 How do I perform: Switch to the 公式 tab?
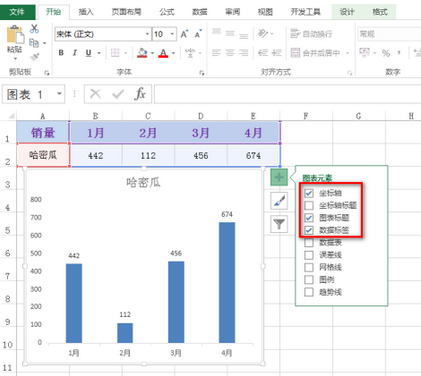pos(167,12)
